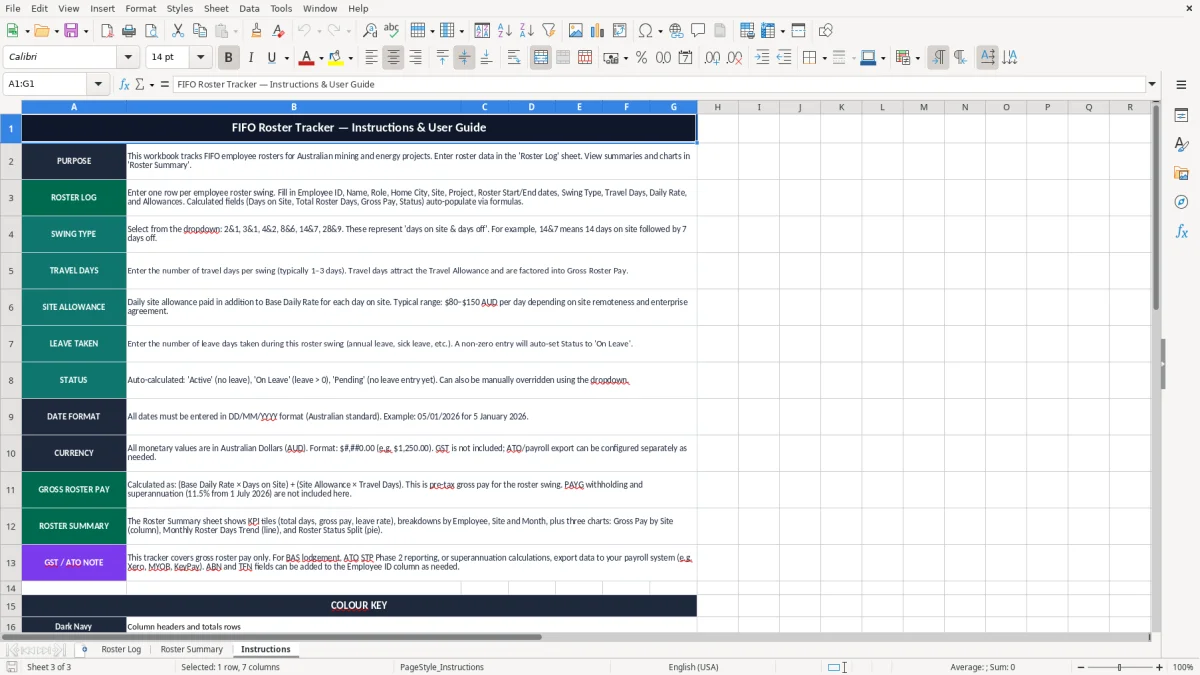The image size is (1200, 675).
Task: Open background color dropdown arrow
Action: point(350,58)
